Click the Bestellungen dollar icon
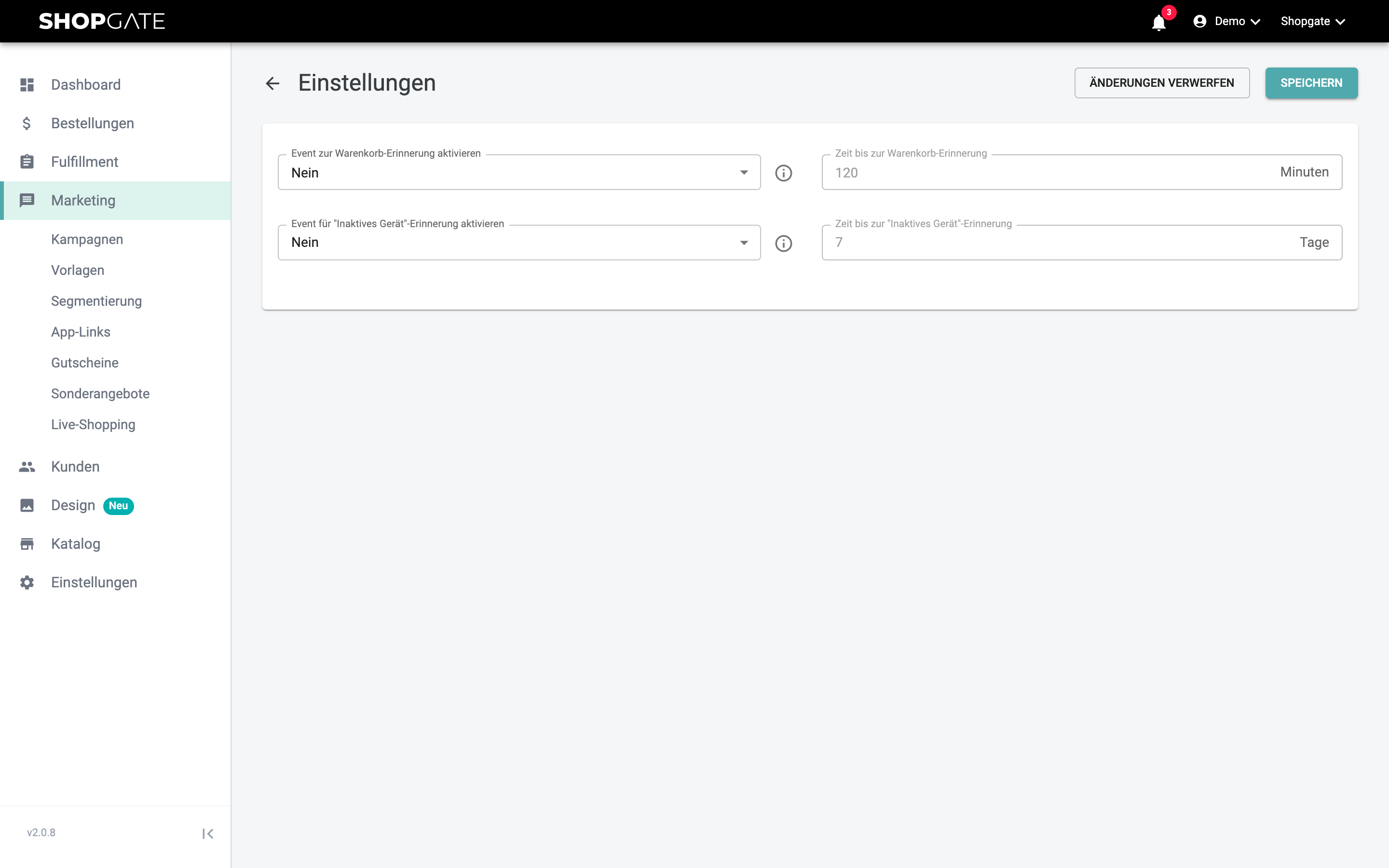This screenshot has width=1389, height=868. click(27, 123)
